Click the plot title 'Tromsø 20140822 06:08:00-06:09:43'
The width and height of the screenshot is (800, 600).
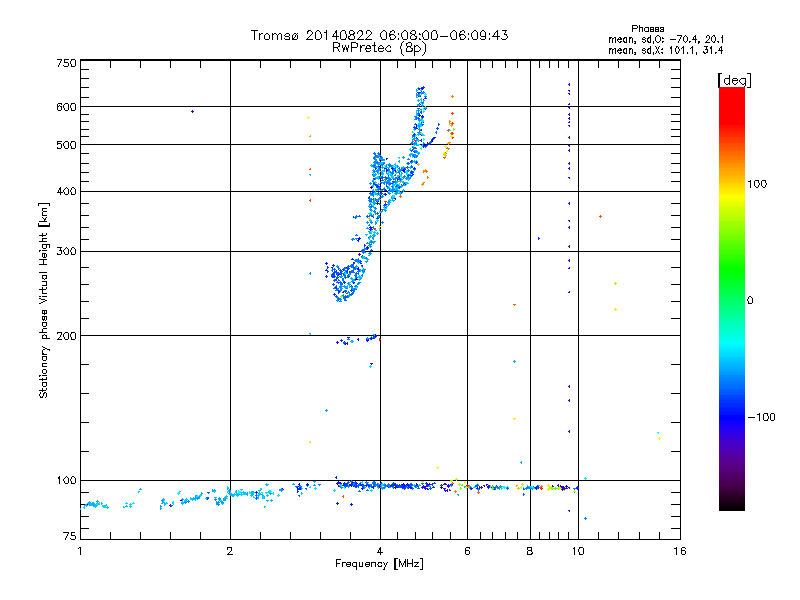point(379,35)
